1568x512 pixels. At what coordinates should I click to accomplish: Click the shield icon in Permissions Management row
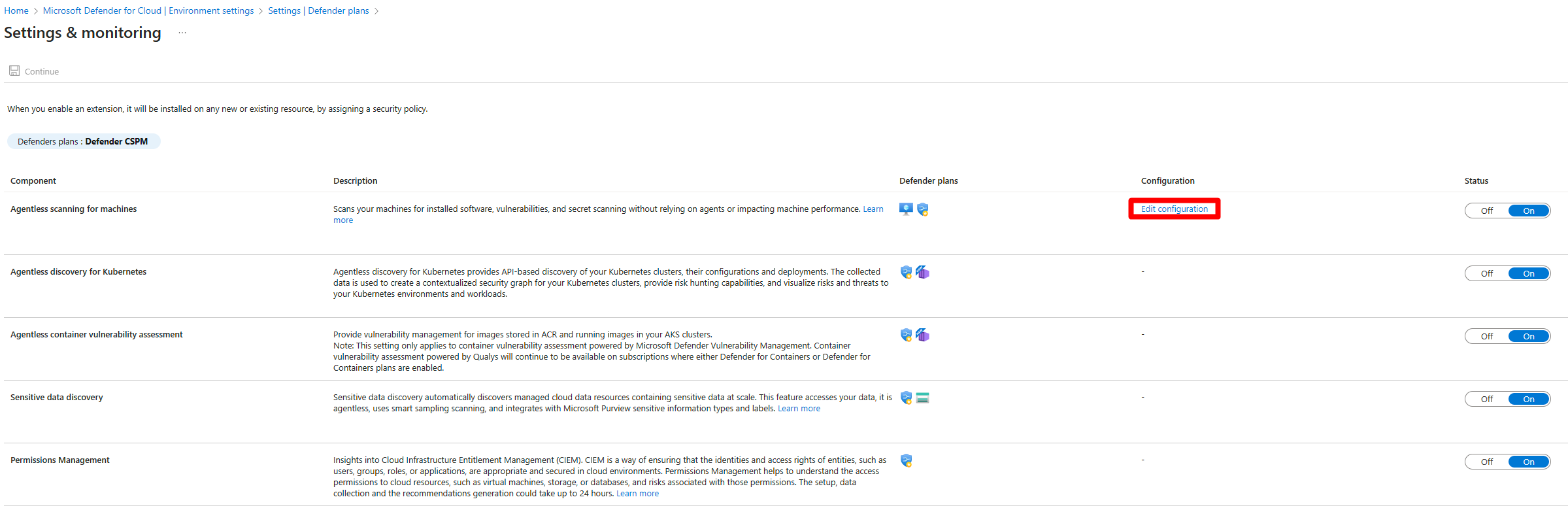(x=906, y=460)
